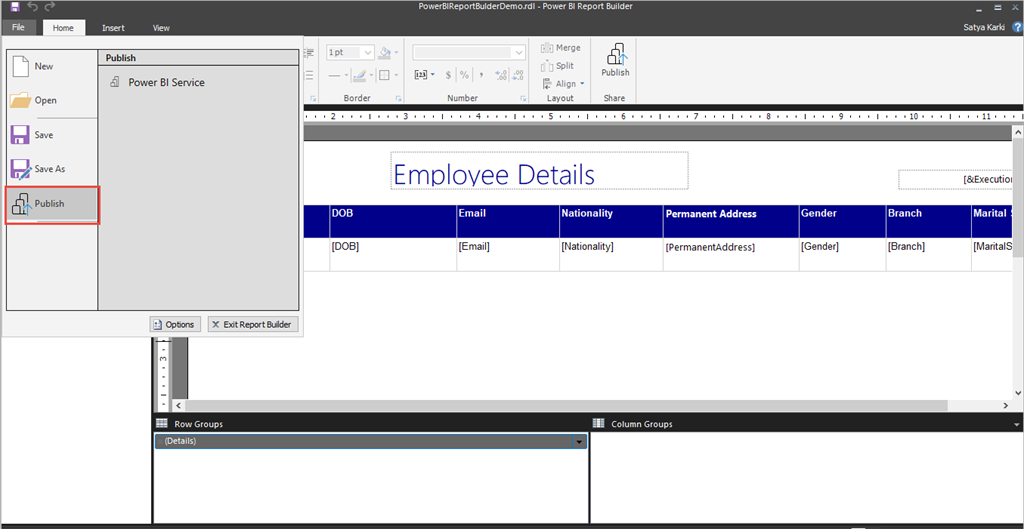Viewport: 1024px width, 529px height.
Task: Open the Align dropdown in Layout
Action: 564,84
